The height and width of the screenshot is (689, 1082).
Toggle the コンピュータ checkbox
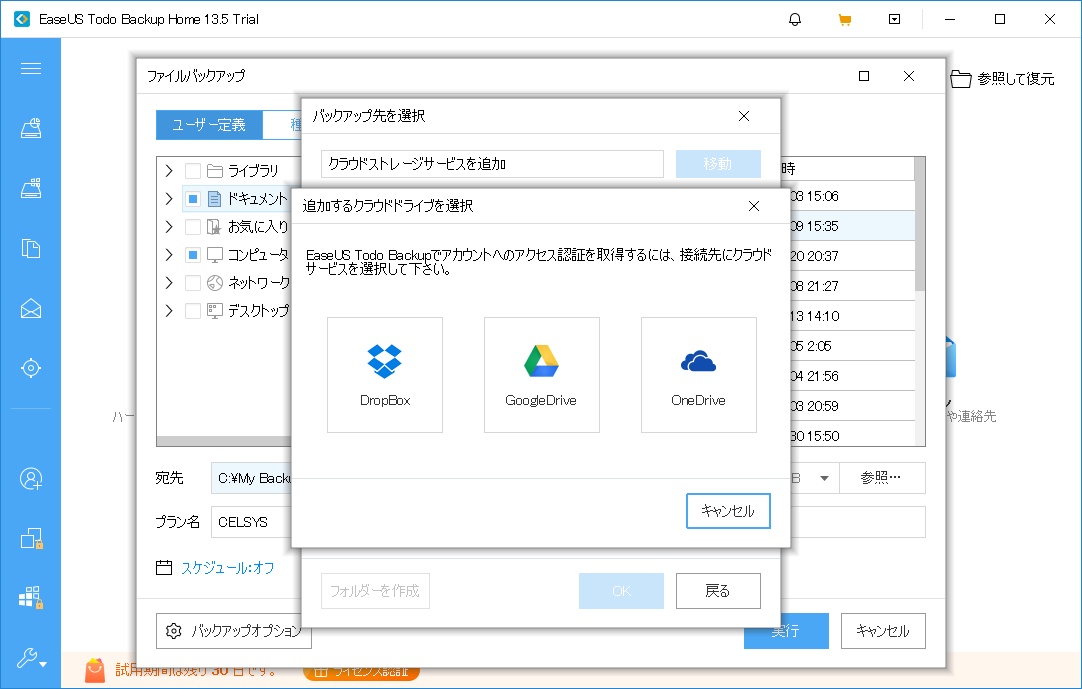coord(193,255)
